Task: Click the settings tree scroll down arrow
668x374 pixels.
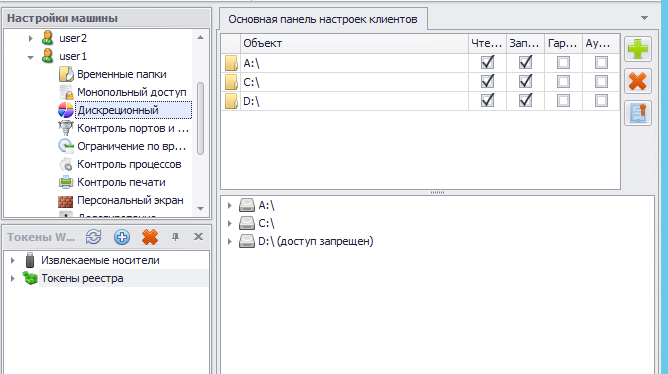Action: click(x=200, y=209)
